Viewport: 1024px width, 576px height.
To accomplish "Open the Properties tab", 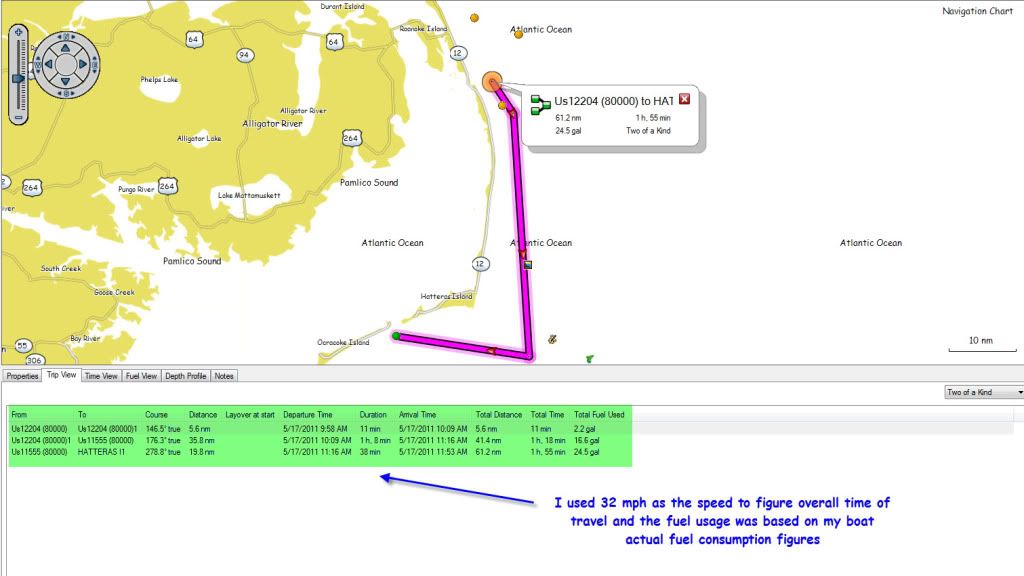I will 21,375.
